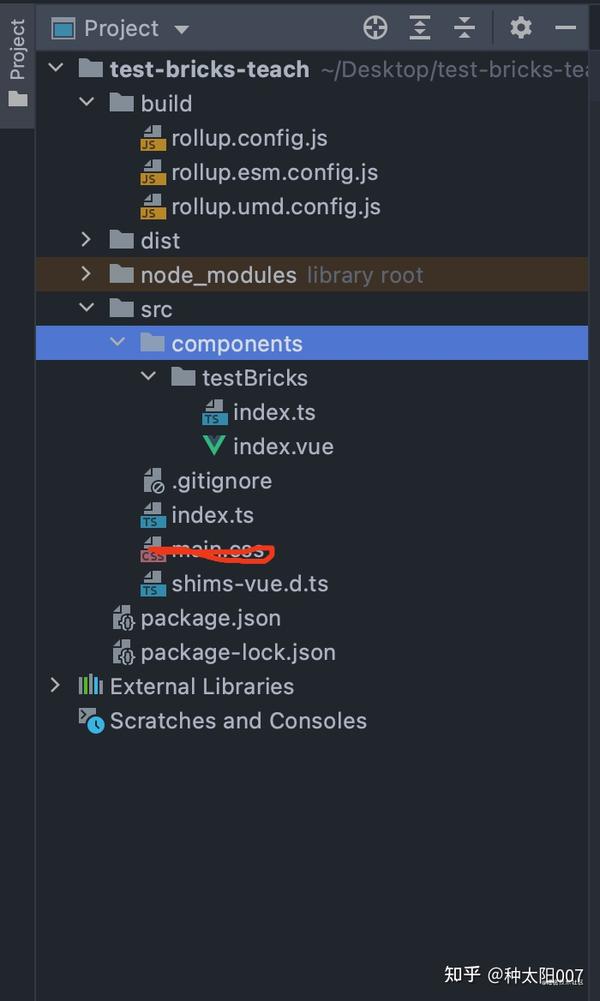Expand the dist folder
Image resolution: width=600 pixels, height=1001 pixels.
tap(86, 240)
